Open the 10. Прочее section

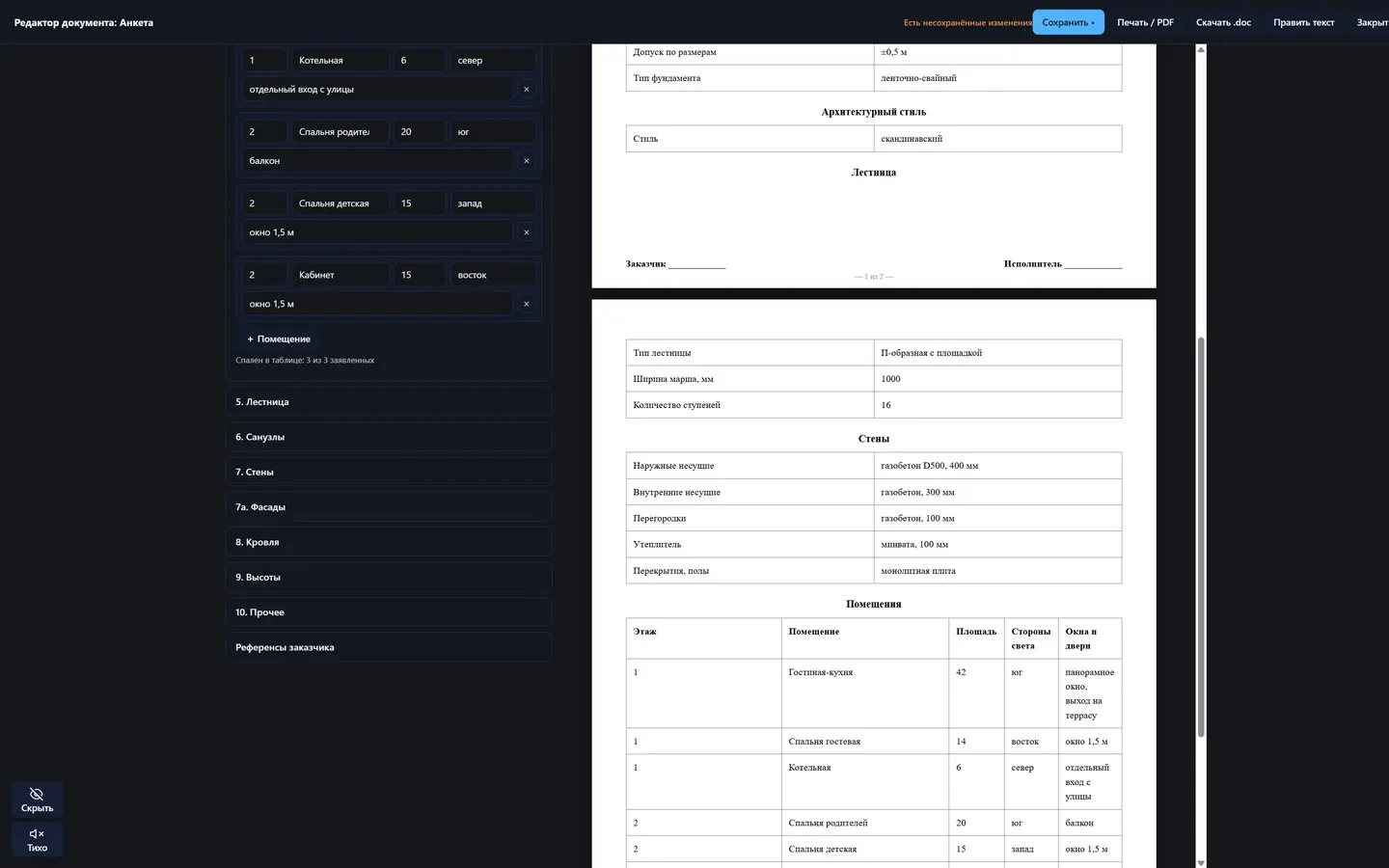pyautogui.click(x=389, y=612)
